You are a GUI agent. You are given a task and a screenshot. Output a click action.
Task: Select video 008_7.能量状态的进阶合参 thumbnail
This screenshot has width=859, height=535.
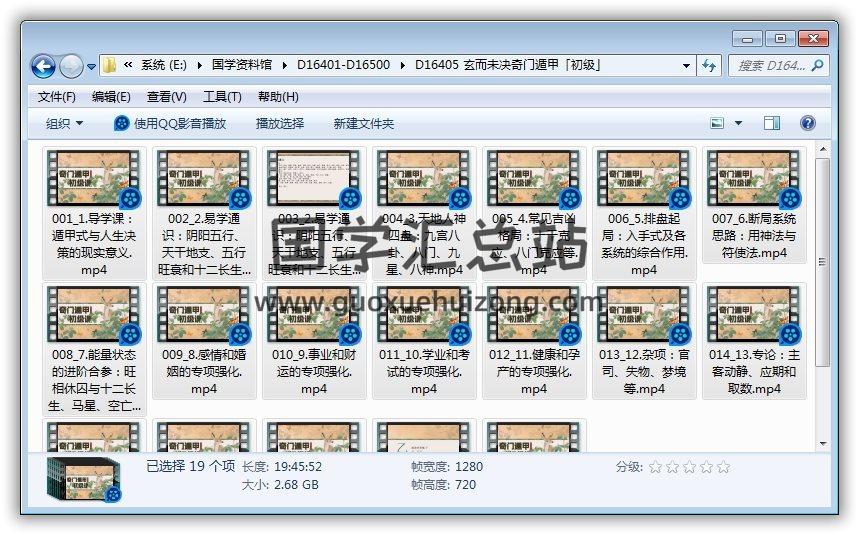coord(94,314)
